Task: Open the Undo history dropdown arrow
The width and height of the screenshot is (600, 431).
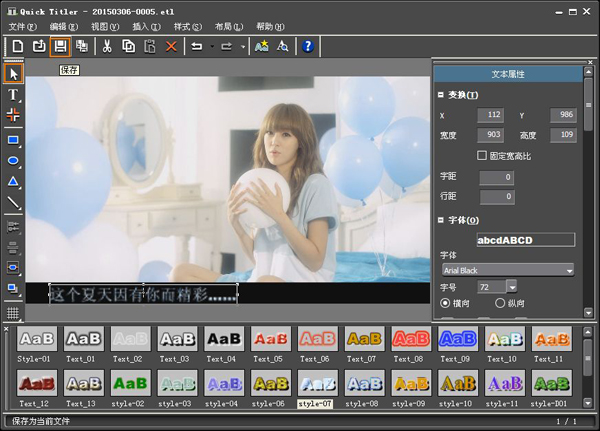Action: [x=212, y=47]
